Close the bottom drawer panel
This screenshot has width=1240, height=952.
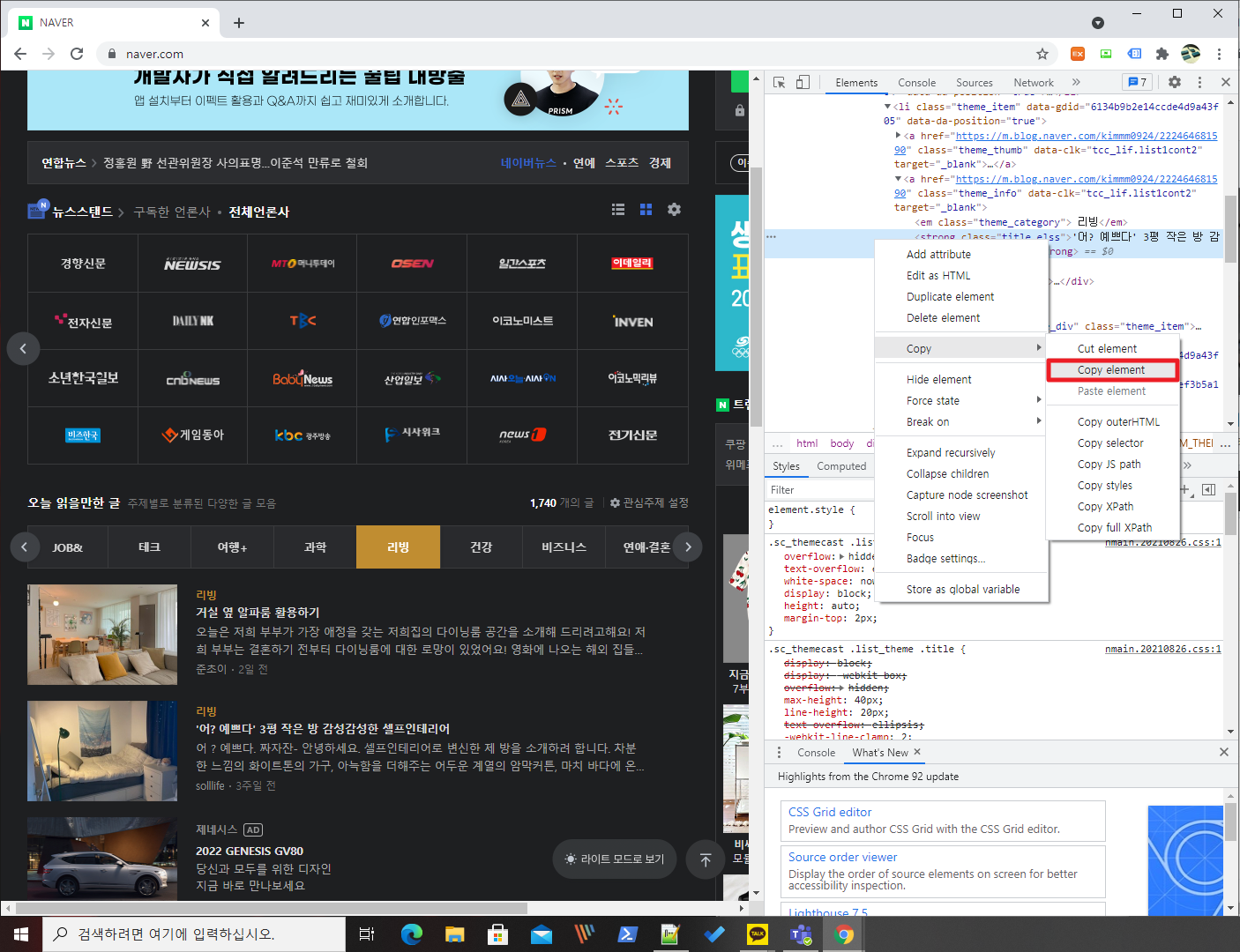pos(1224,752)
